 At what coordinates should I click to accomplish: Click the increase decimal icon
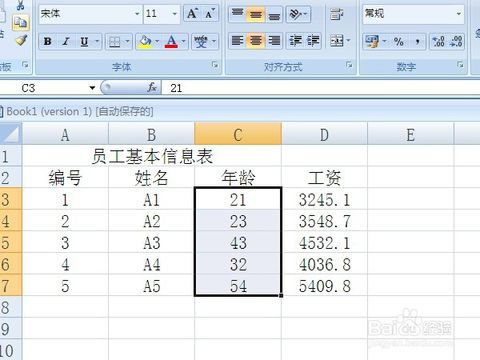coord(438,41)
